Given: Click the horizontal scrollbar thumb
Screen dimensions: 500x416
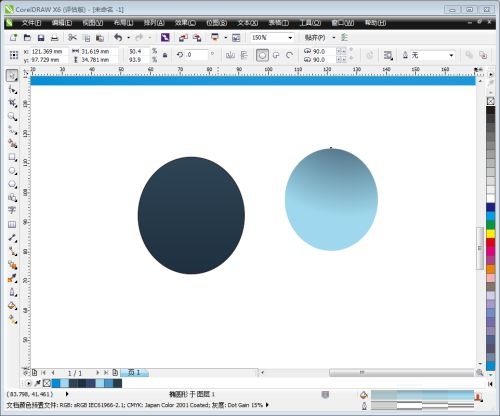Looking at the screenshot, I should [x=401, y=372].
